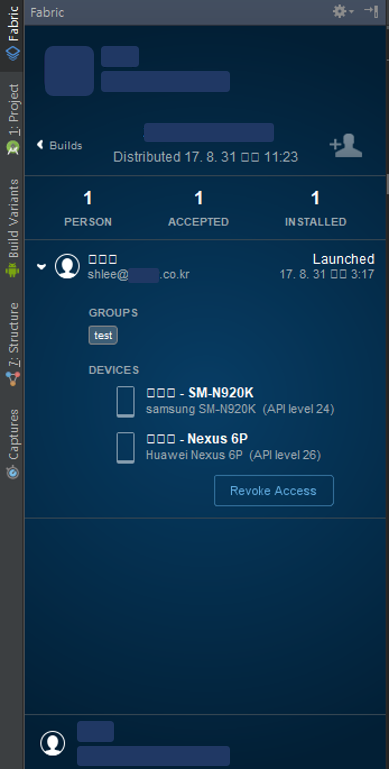Click the Android robot icon on Build Variants tab
This screenshot has width=389, height=769.
12,271
